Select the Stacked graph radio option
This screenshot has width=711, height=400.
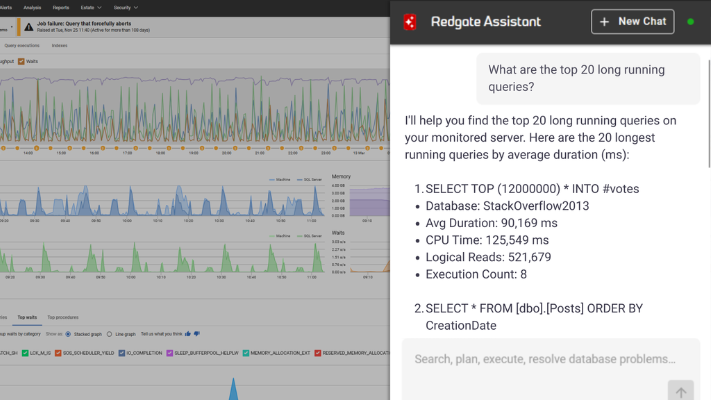66,333
